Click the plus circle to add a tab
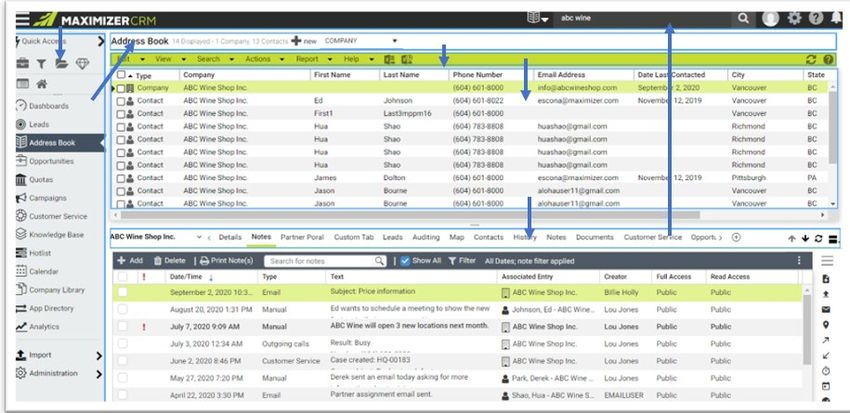Viewport: 850px width, 413px height. (x=736, y=237)
